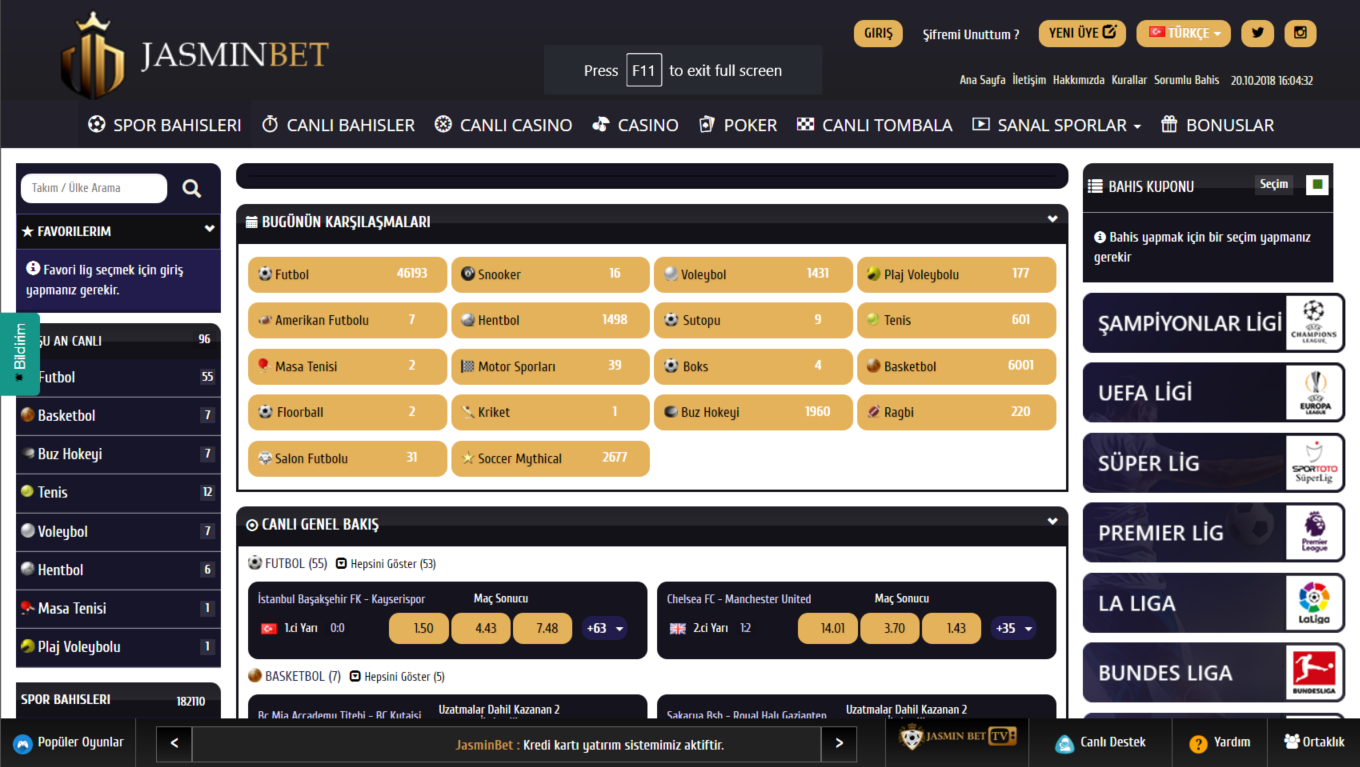1360x767 pixels.
Task: Collapse Canlı Genel Bakış section
Action: pos(1052,521)
